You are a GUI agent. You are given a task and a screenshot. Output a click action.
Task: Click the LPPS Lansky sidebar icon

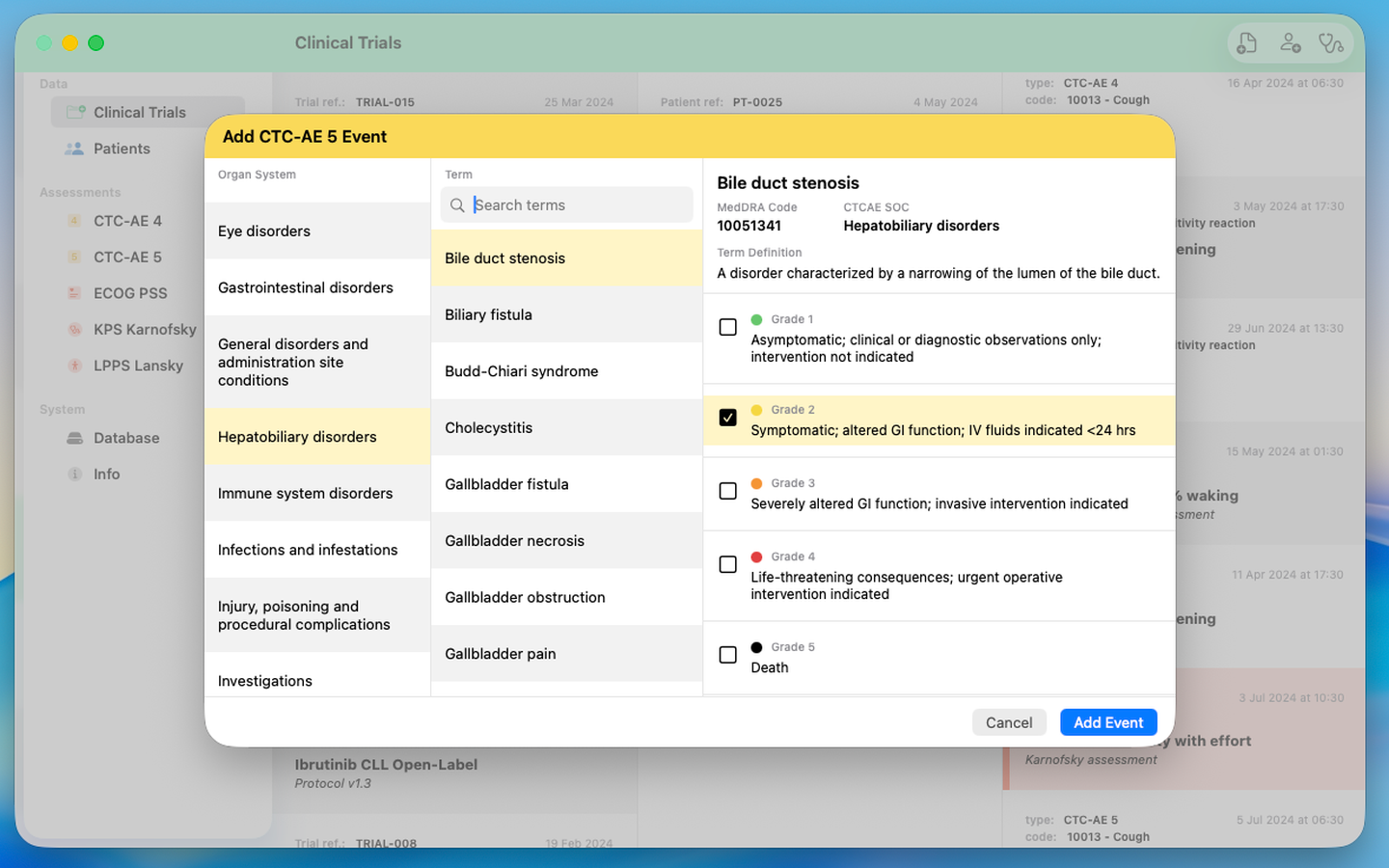[x=74, y=366]
